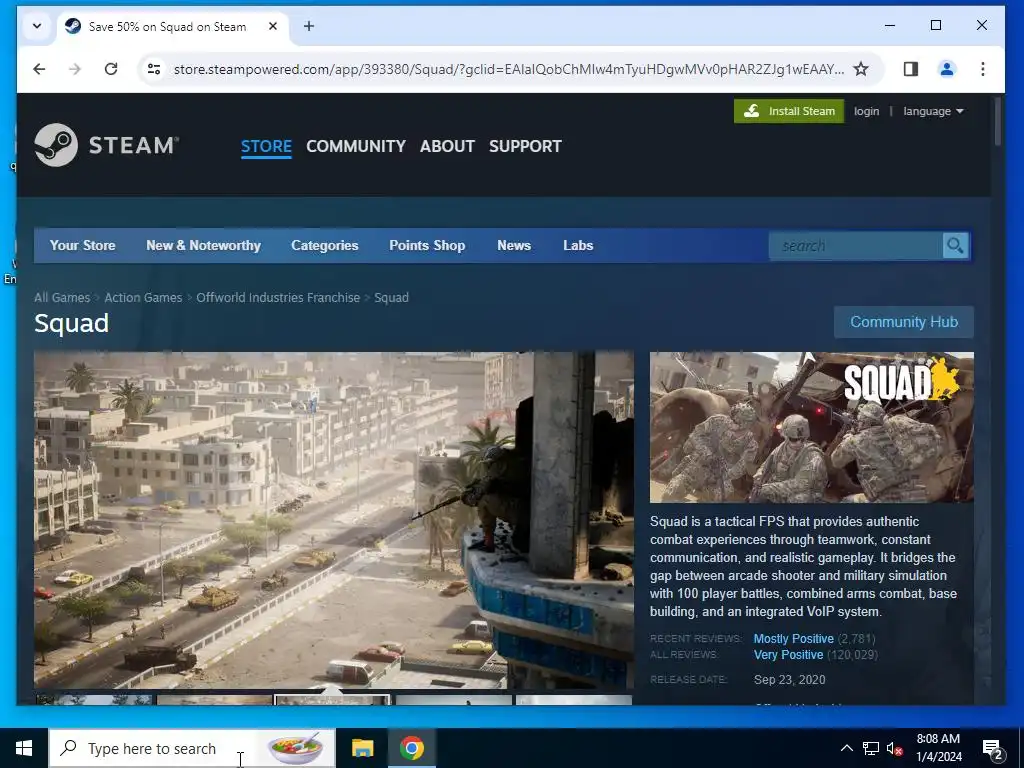Click the Chrome taskbar icon
This screenshot has width=1024, height=768.
(411, 748)
